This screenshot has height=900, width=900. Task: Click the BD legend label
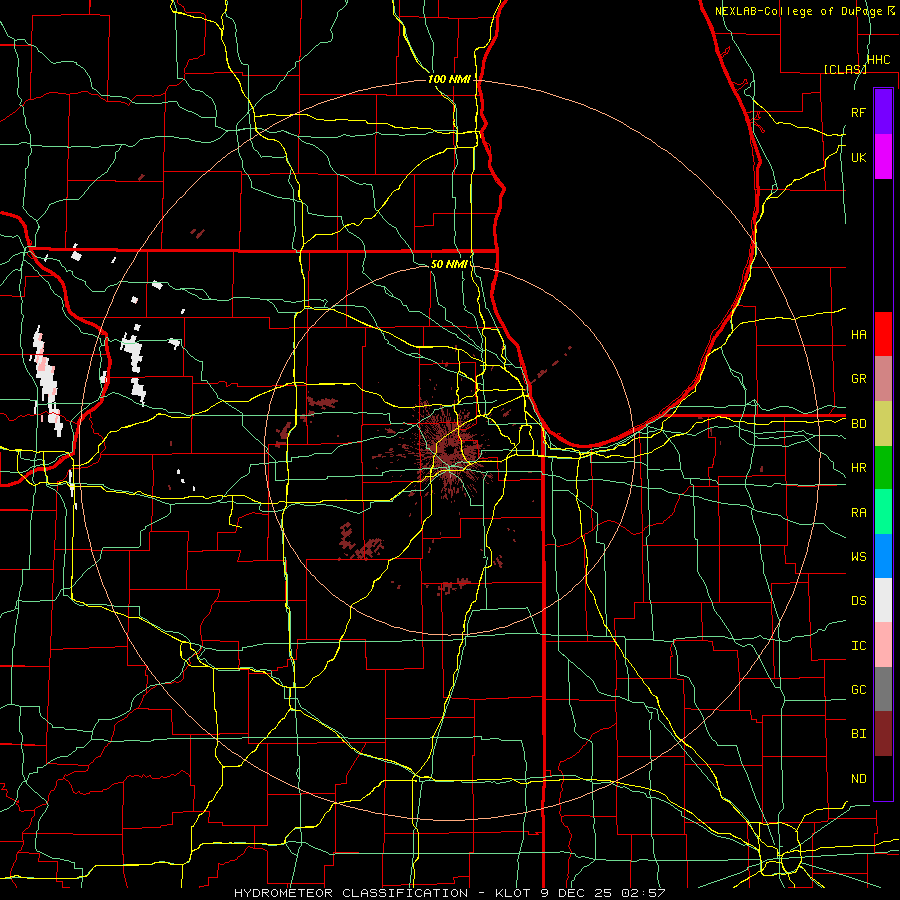click(x=858, y=424)
